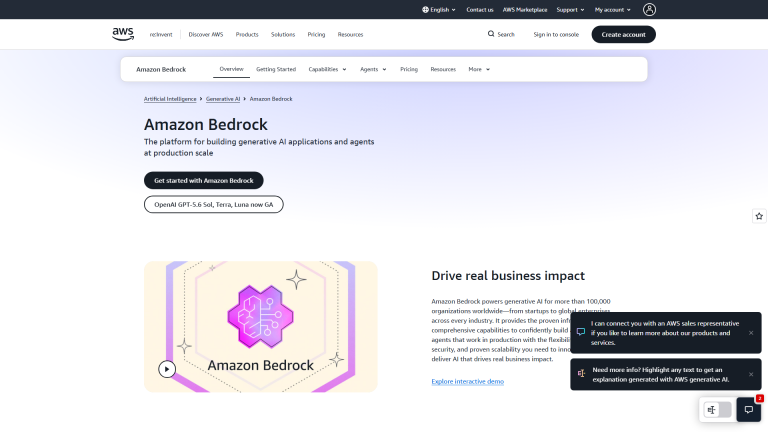
Task: Open the Bedrock Resources tab
Action: pyautogui.click(x=443, y=69)
